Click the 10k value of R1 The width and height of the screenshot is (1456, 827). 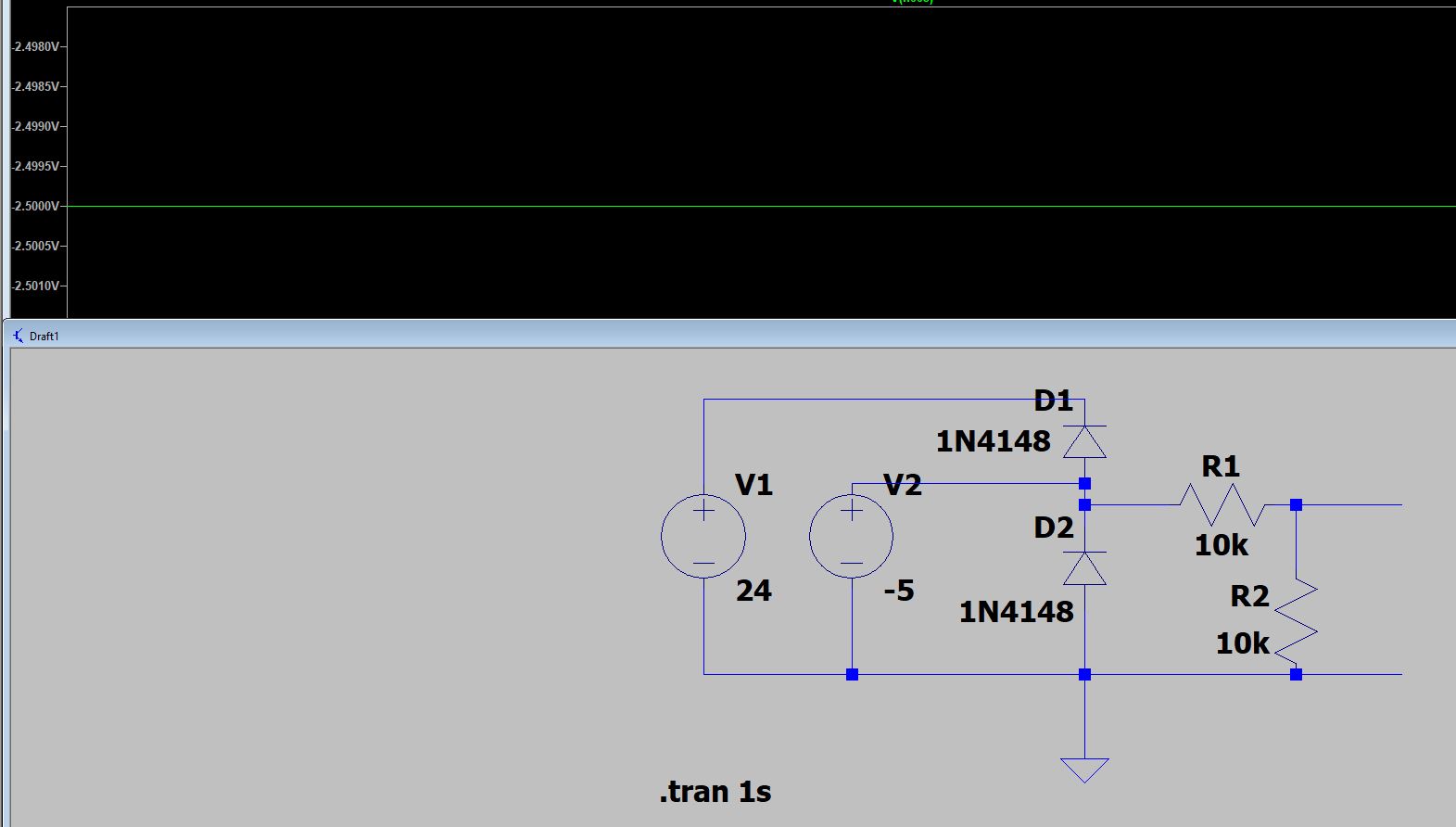pyautogui.click(x=1222, y=545)
